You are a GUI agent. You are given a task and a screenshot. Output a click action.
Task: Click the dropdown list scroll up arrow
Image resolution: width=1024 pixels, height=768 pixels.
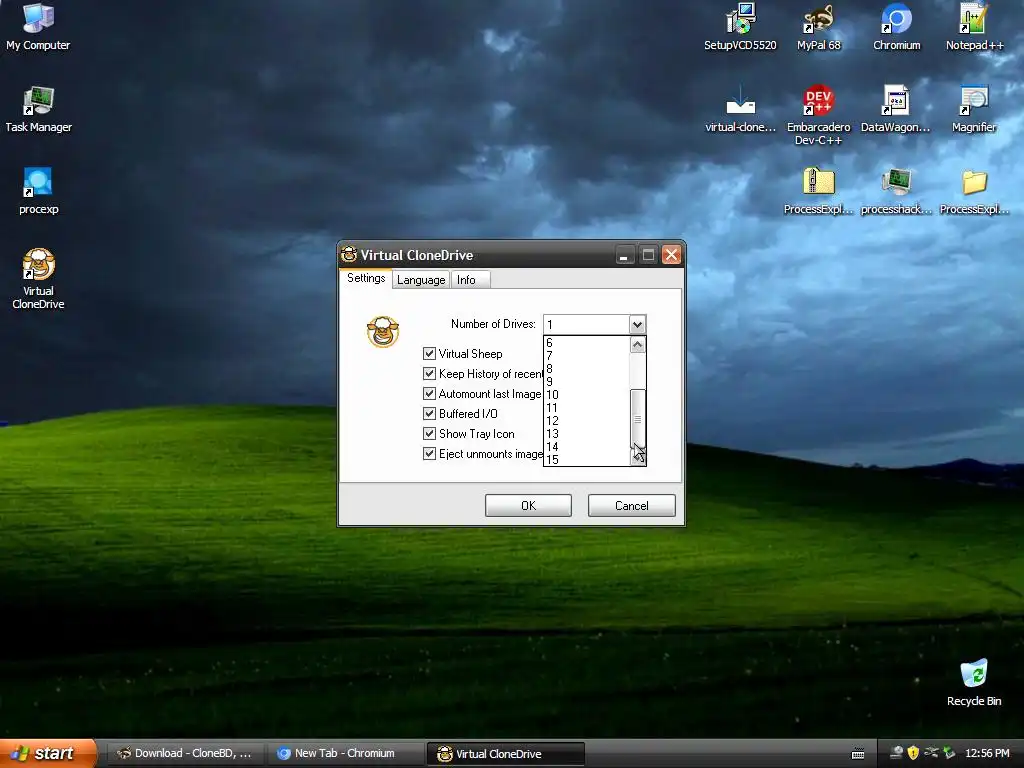(638, 344)
